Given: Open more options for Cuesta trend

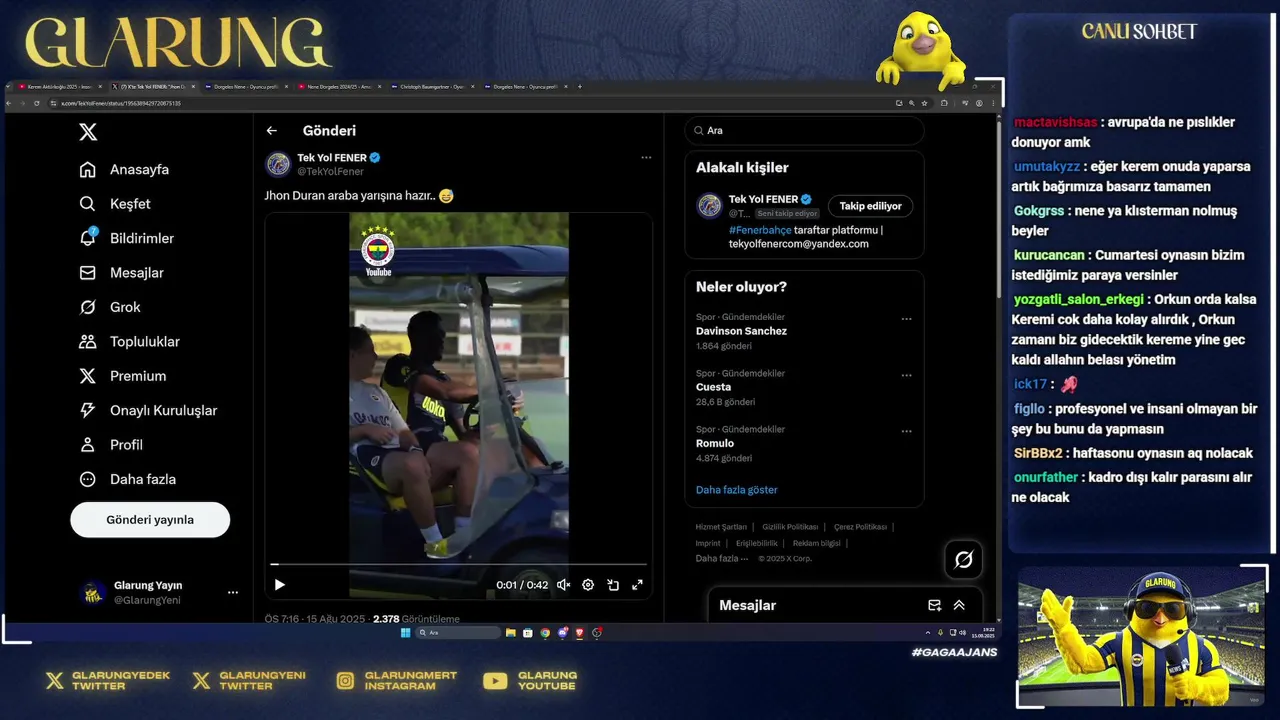Looking at the screenshot, I should click(906, 375).
